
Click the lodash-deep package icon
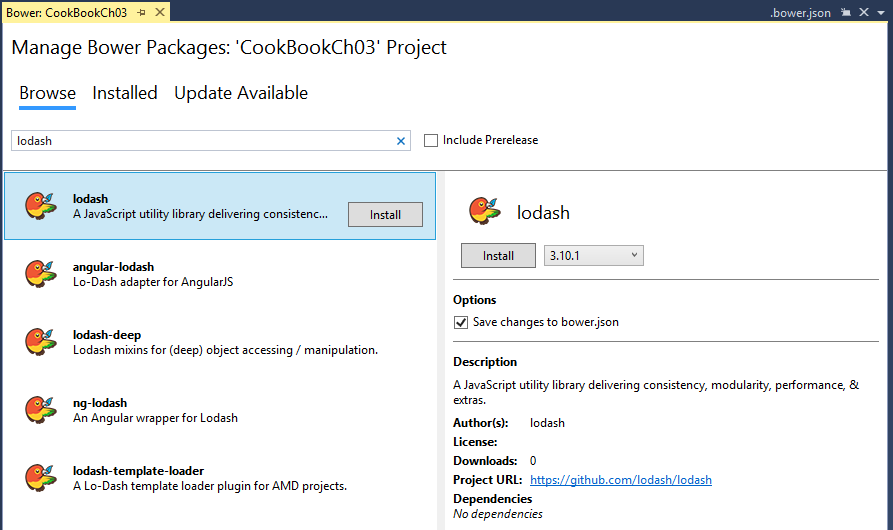[40, 342]
